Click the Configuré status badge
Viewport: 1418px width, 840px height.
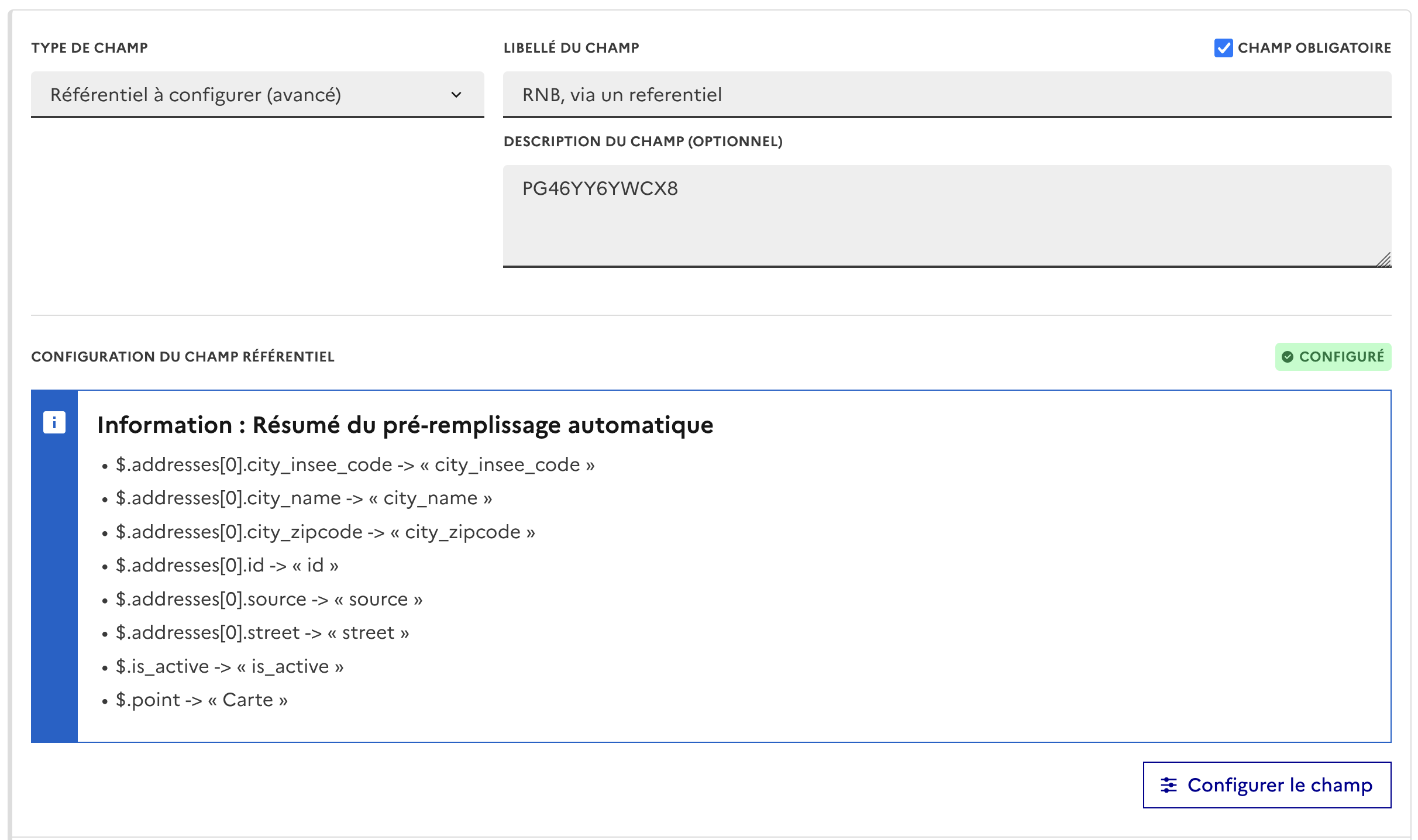[x=1333, y=357]
